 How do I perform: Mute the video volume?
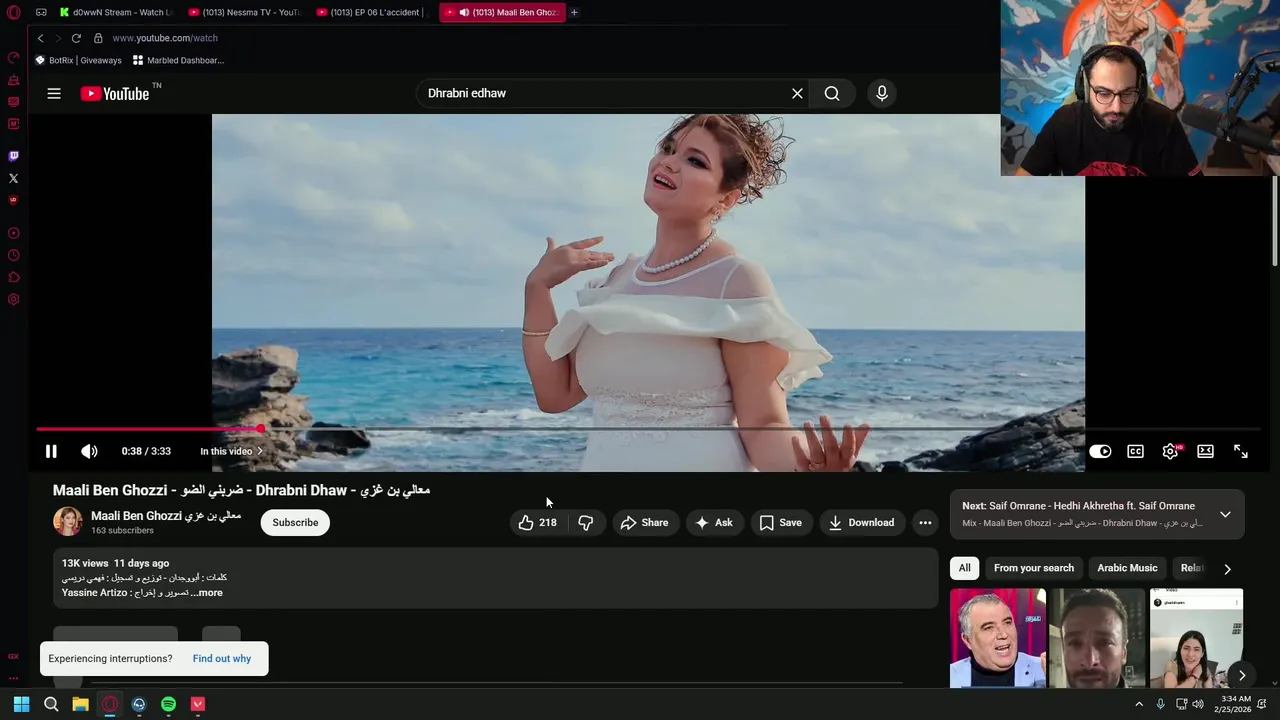coord(89,451)
